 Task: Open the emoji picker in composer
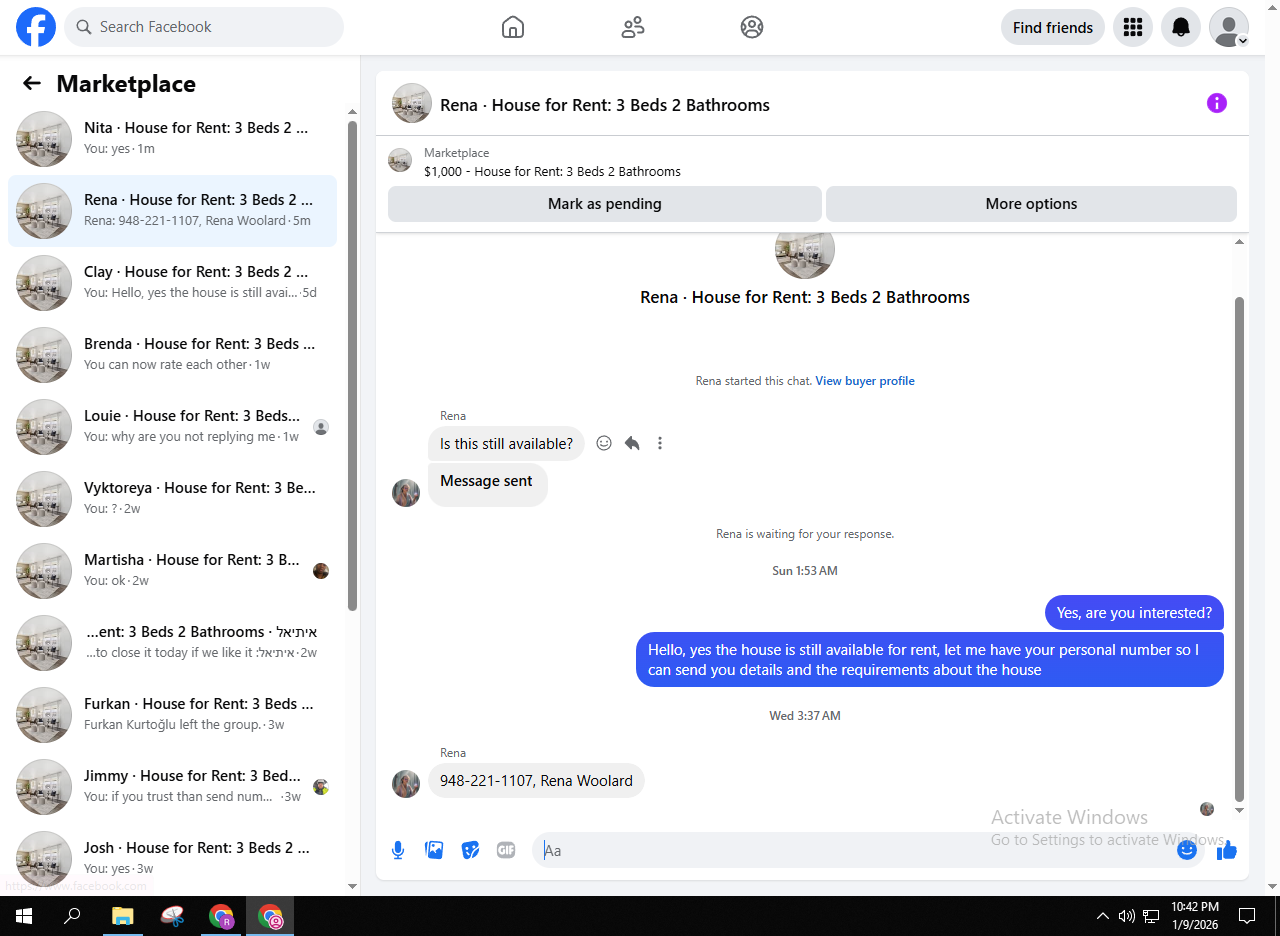click(x=1187, y=850)
